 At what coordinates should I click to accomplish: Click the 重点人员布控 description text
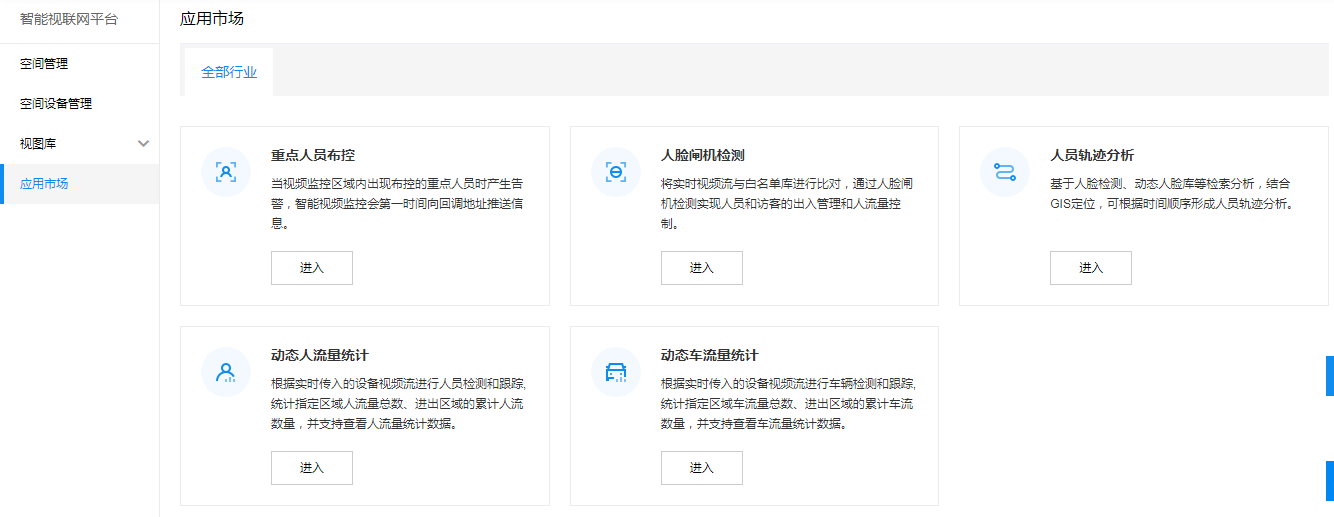coord(399,204)
